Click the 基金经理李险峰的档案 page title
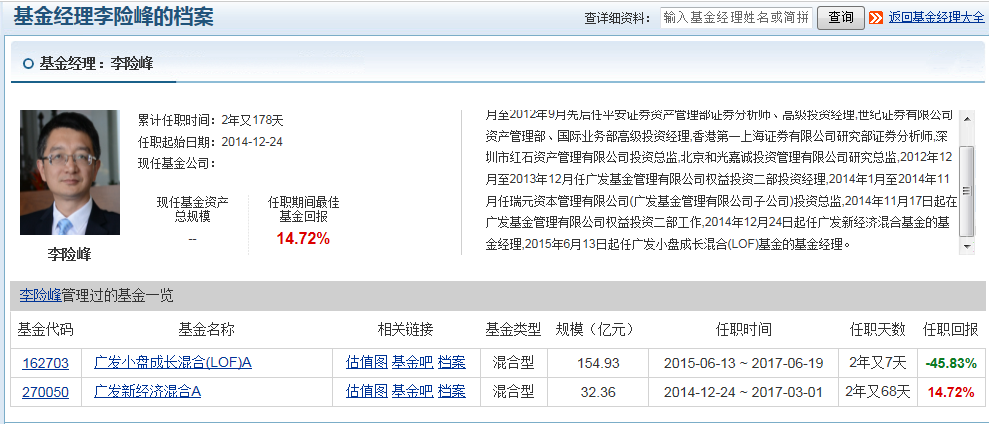989x424 pixels. coord(114,17)
